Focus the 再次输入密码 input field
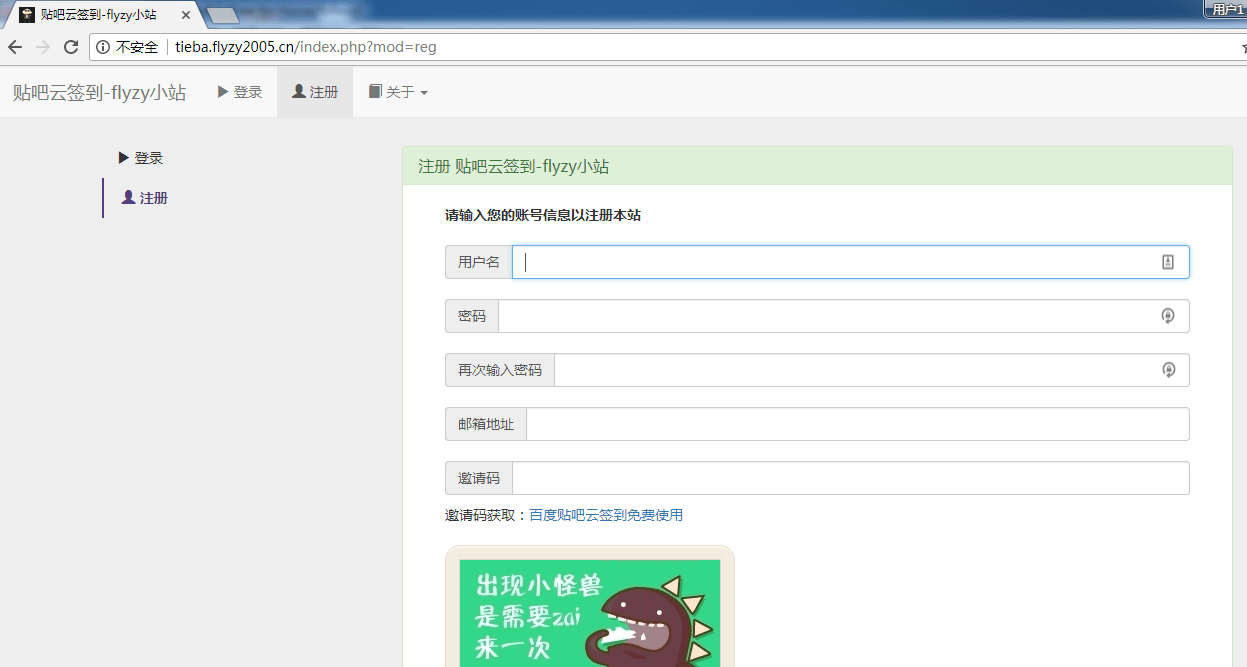Viewport: 1247px width, 667px height. tap(872, 370)
